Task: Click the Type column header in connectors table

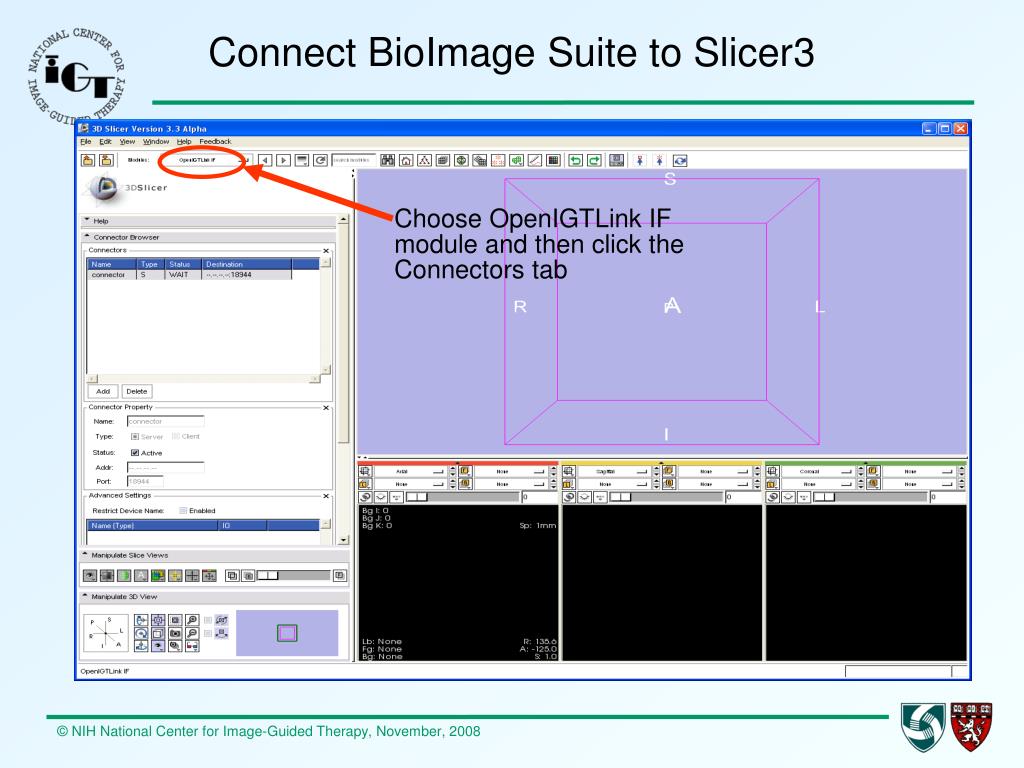Action: [x=150, y=264]
